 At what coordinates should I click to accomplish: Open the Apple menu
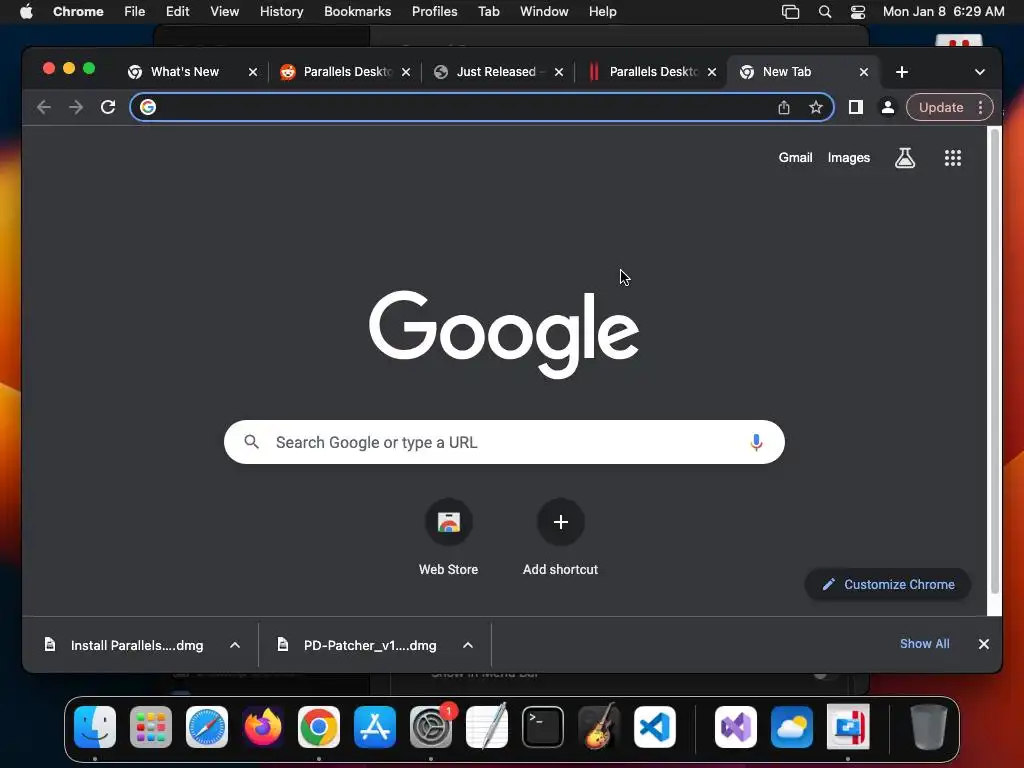click(x=26, y=12)
